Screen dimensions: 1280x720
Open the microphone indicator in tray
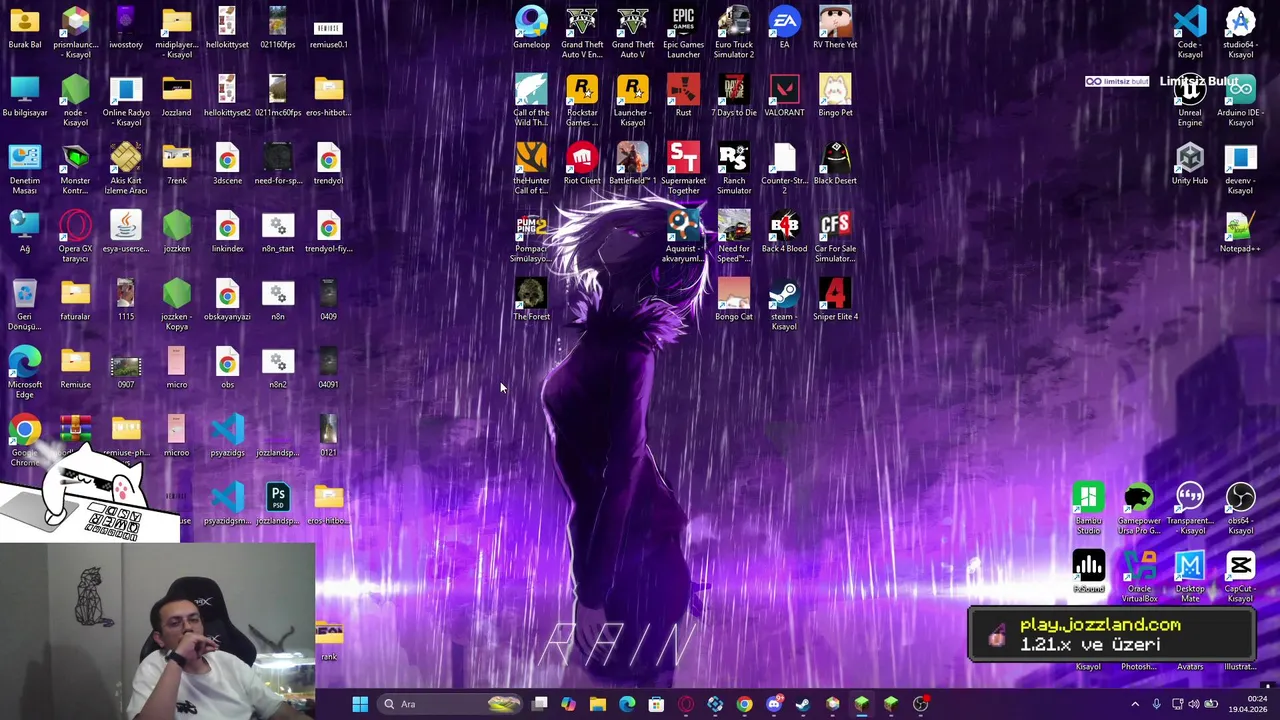(x=1157, y=704)
